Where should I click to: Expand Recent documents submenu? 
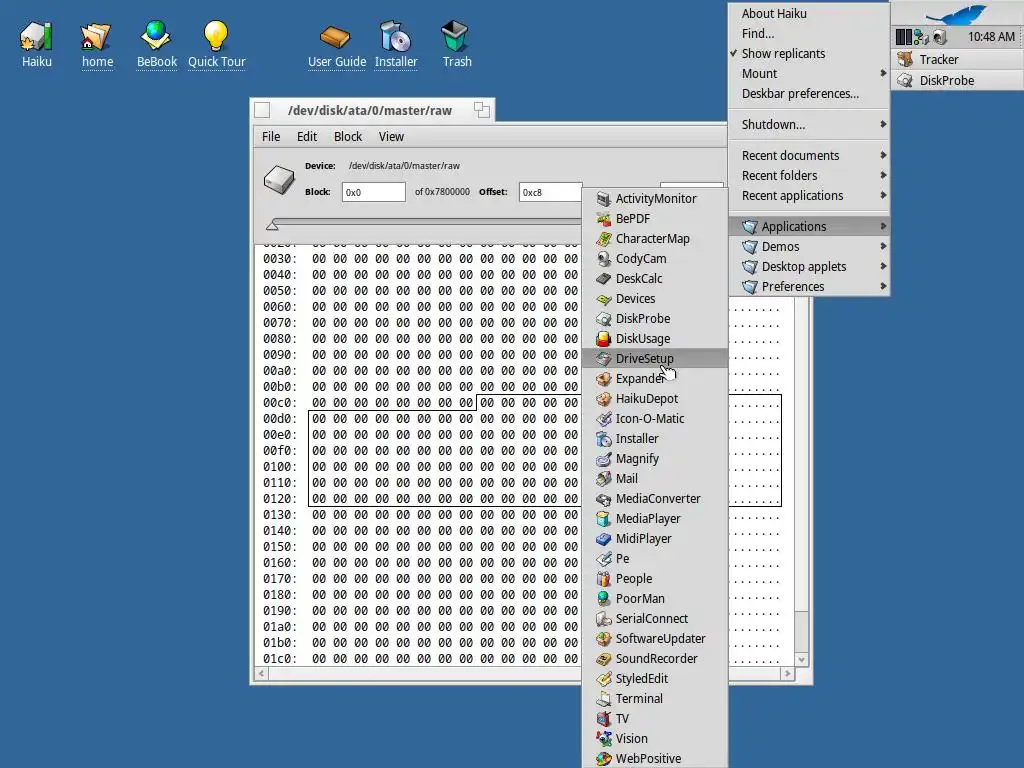[x=809, y=155]
